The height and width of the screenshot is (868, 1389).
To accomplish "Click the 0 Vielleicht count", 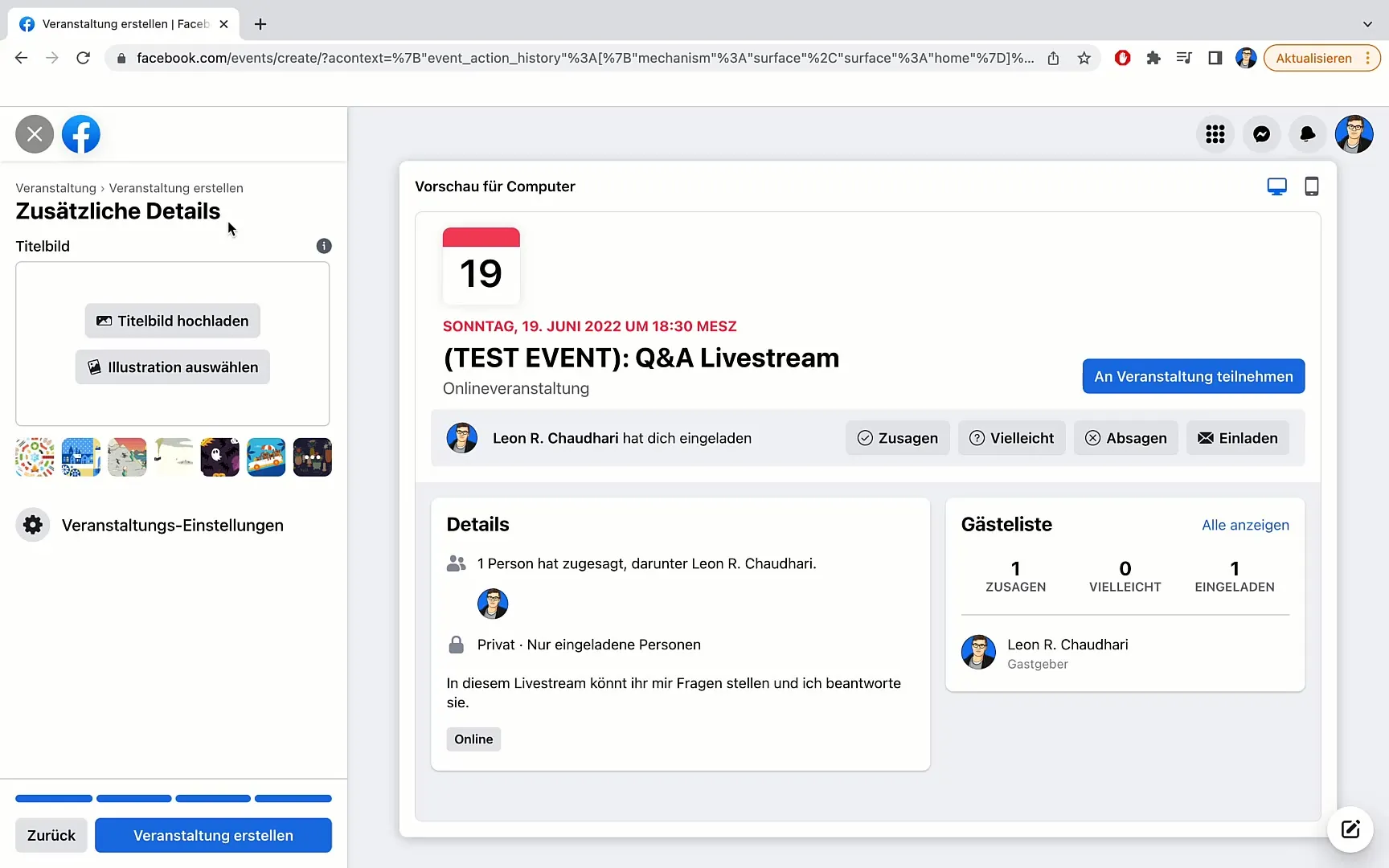I will 1125,576.
